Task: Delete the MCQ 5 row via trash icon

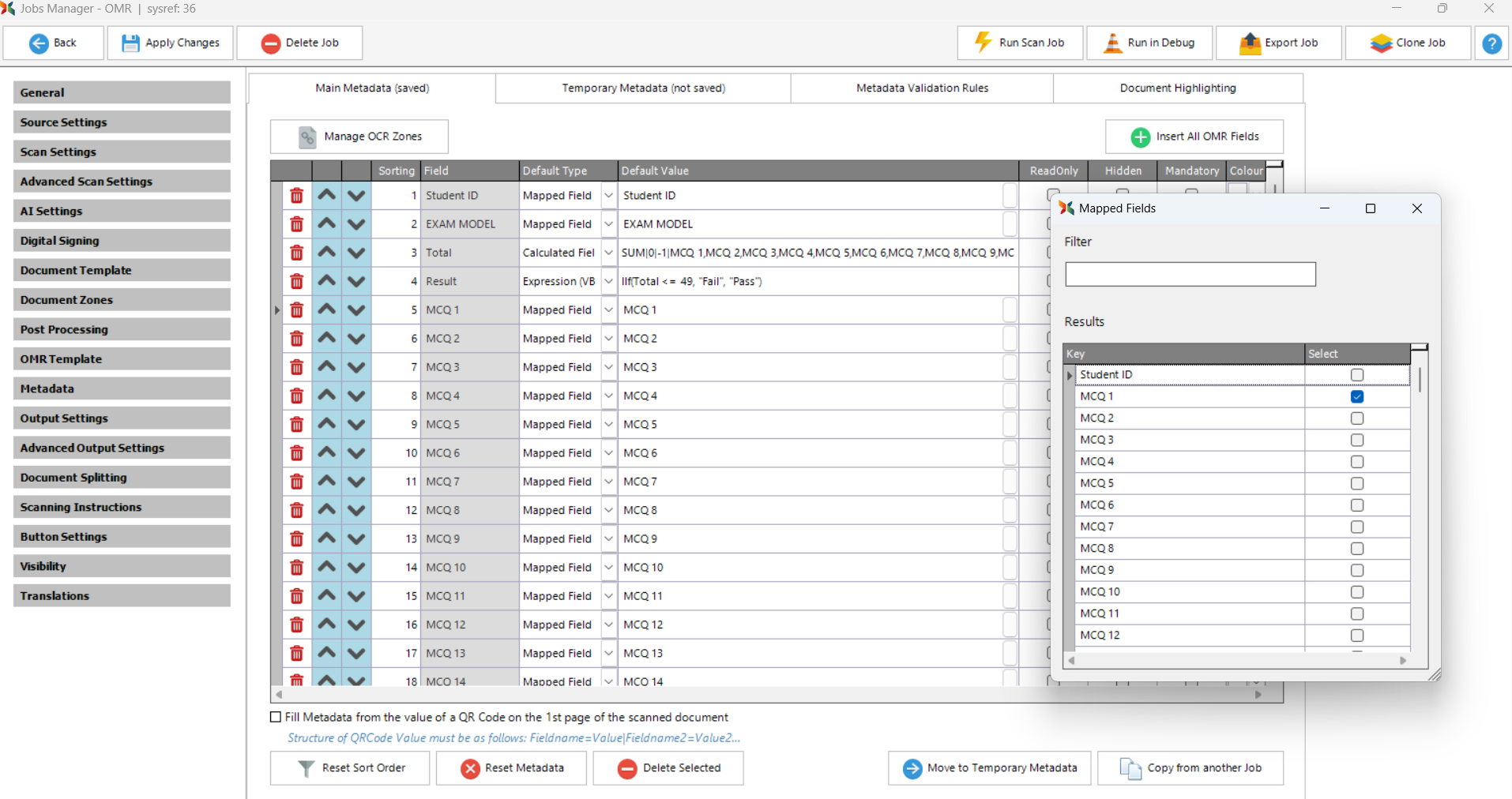Action: pyautogui.click(x=296, y=425)
